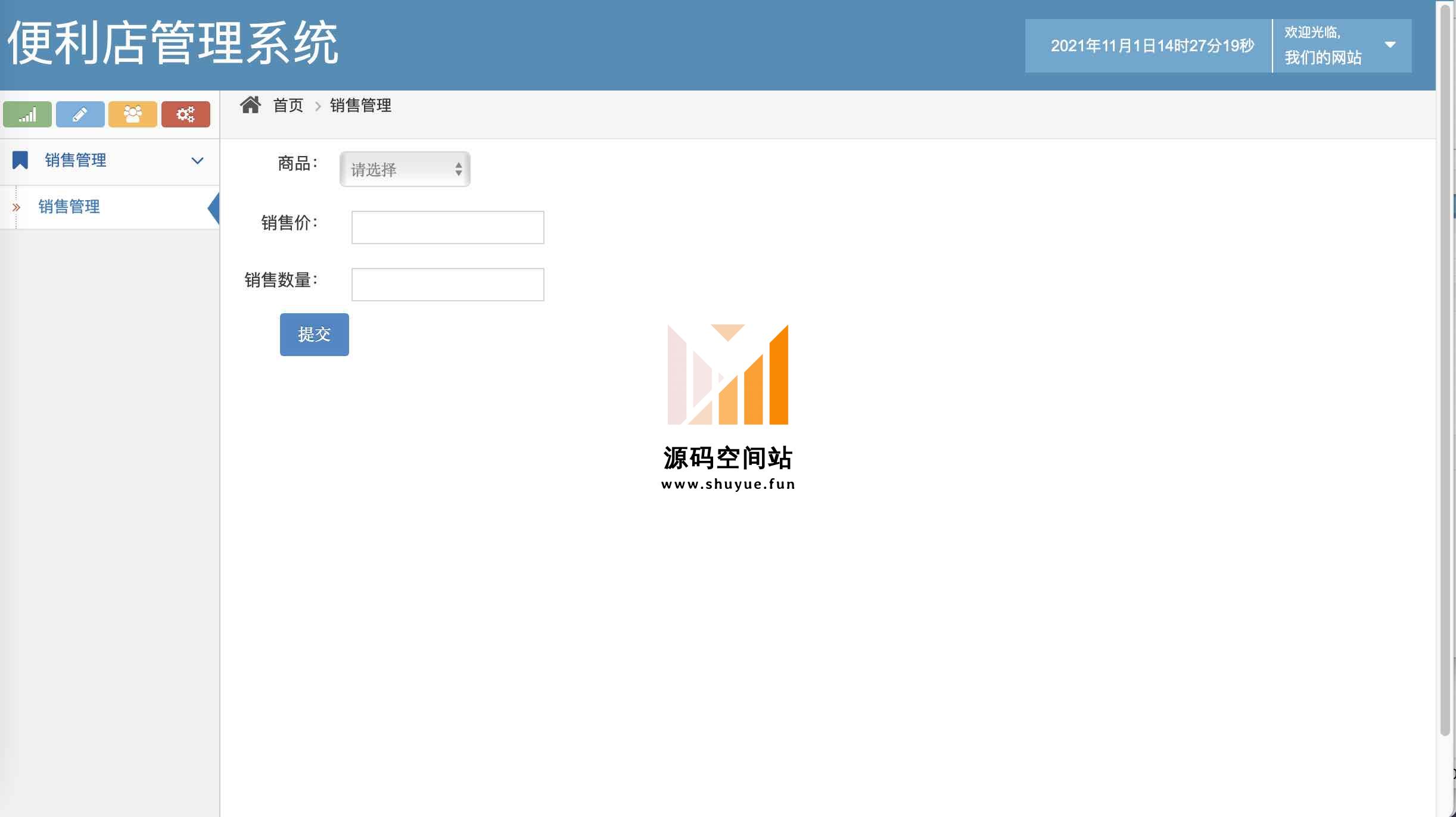This screenshot has width=1456, height=817.
Task: Click the vertical page scrollbar
Action: pos(1445,369)
